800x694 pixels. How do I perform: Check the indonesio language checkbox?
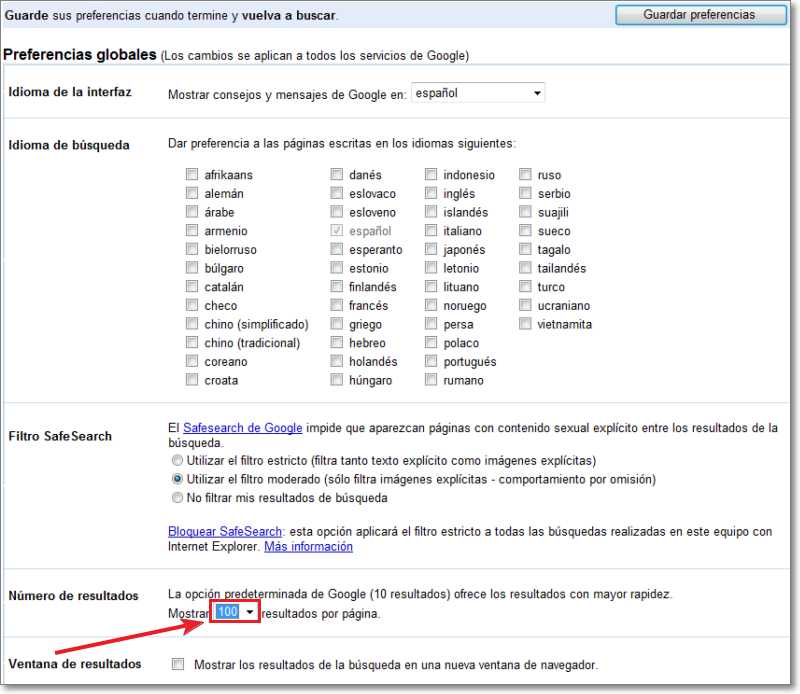(431, 175)
